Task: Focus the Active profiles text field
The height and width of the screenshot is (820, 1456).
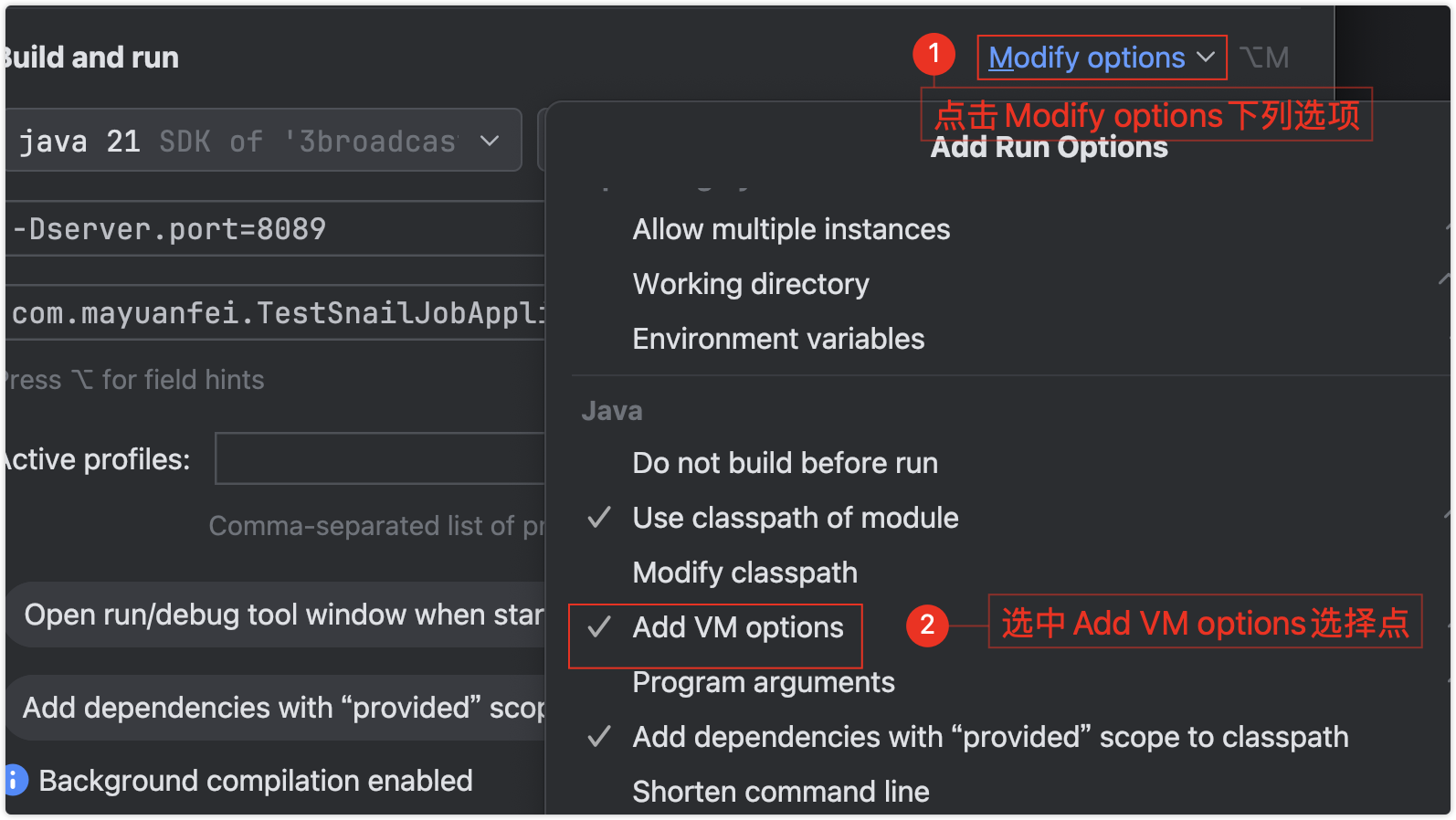Action: (x=379, y=458)
